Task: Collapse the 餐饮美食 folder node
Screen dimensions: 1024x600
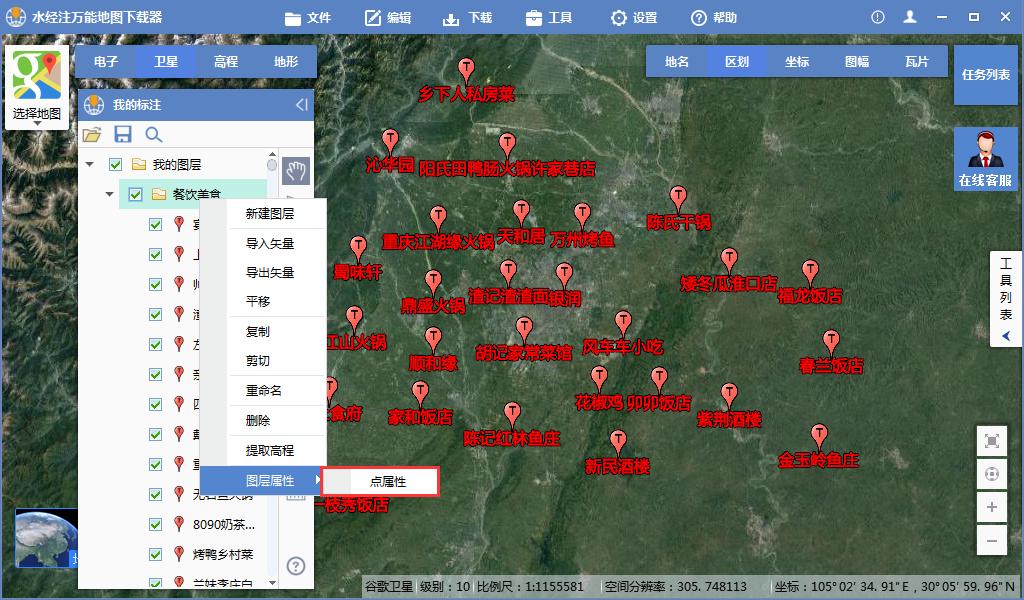Action: [x=109, y=194]
